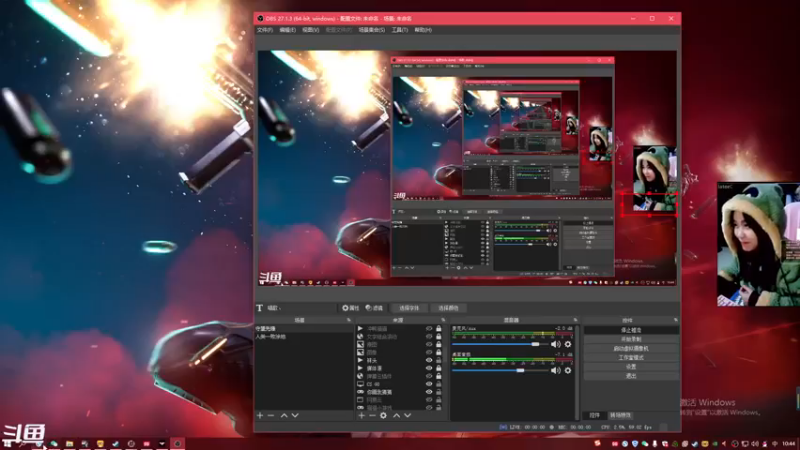Switch to the 控件 tab at bottom

tap(595, 415)
